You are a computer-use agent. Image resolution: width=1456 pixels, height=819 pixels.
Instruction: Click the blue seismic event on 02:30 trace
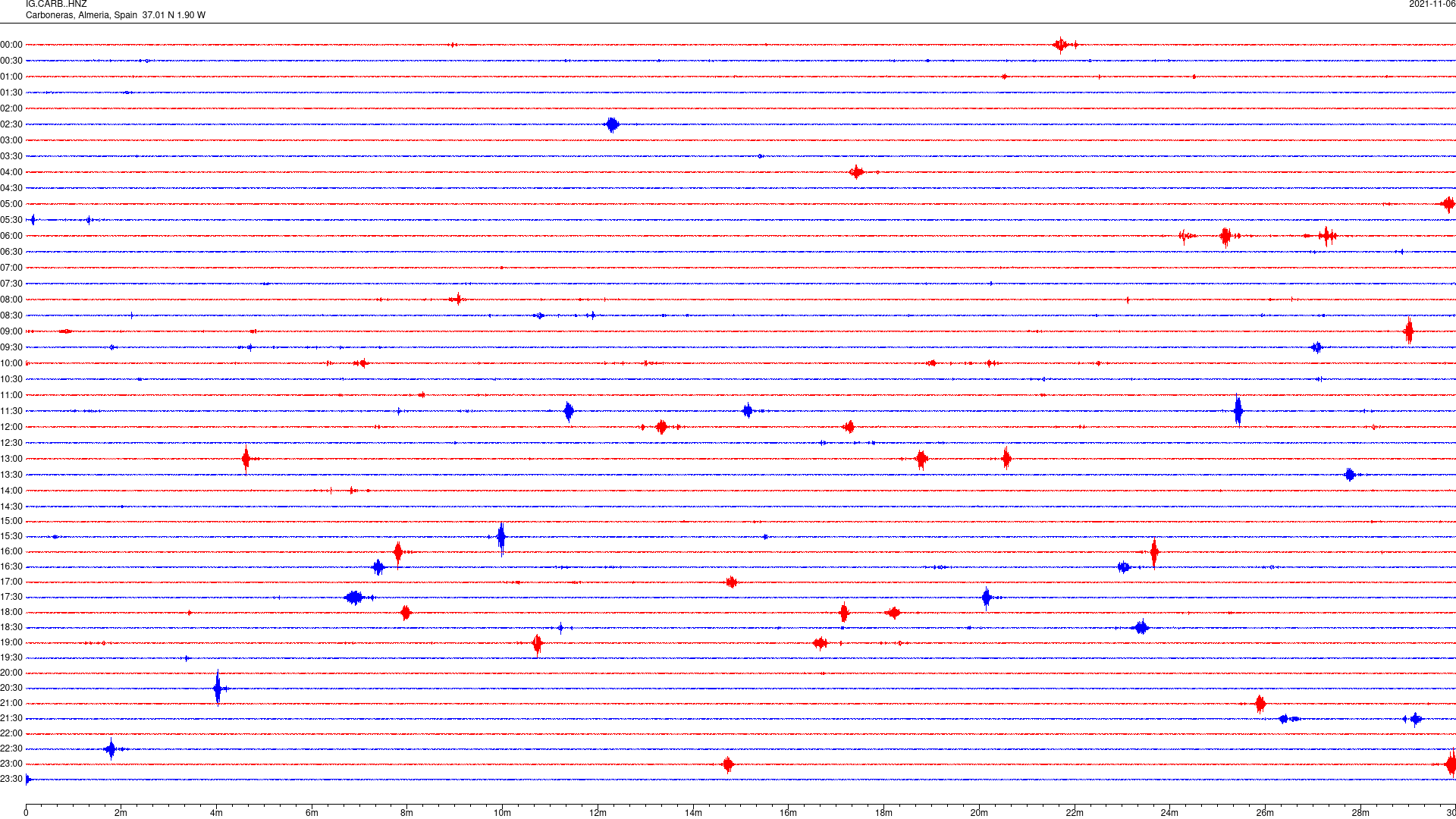click(612, 124)
